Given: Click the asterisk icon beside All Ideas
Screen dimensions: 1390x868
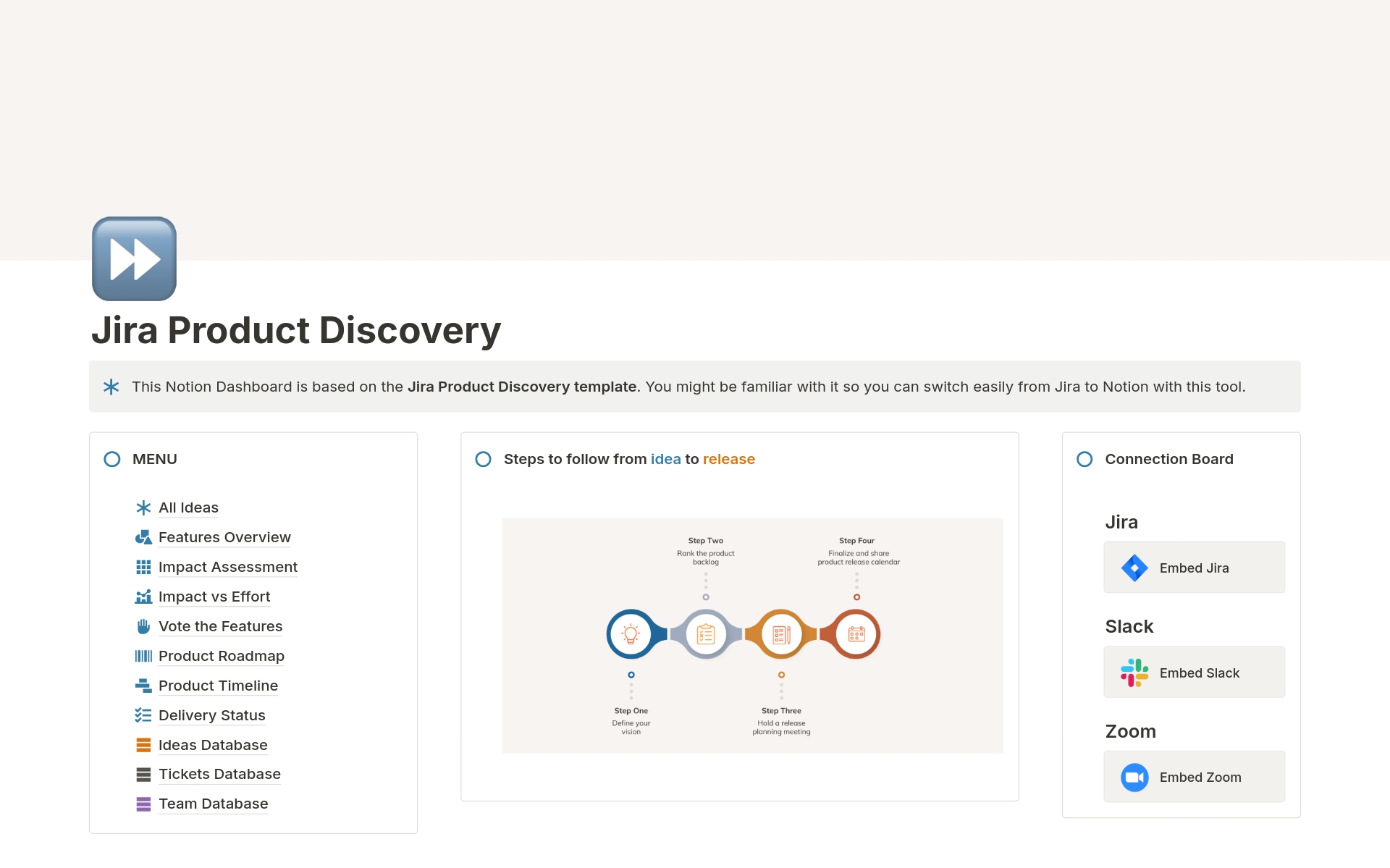Looking at the screenshot, I should pyautogui.click(x=143, y=507).
